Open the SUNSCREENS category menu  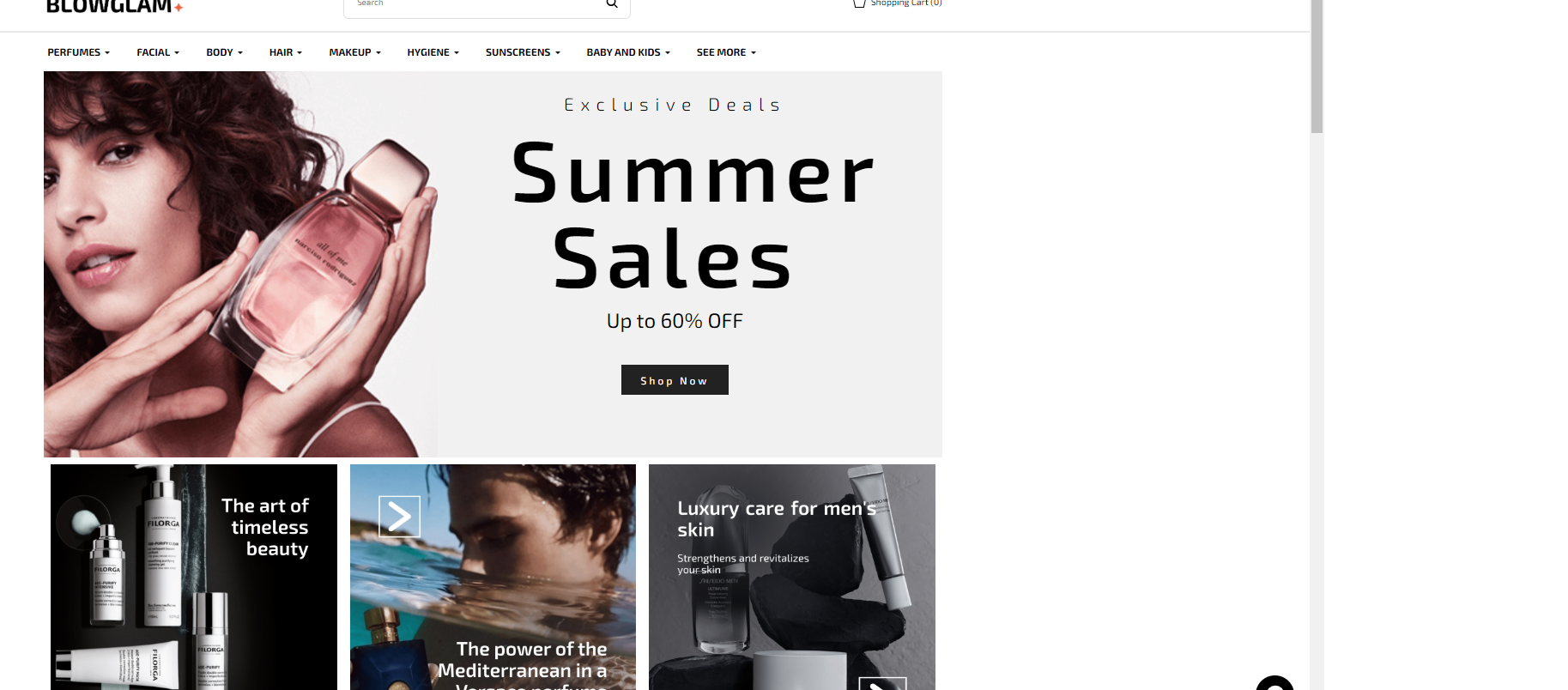click(x=523, y=52)
